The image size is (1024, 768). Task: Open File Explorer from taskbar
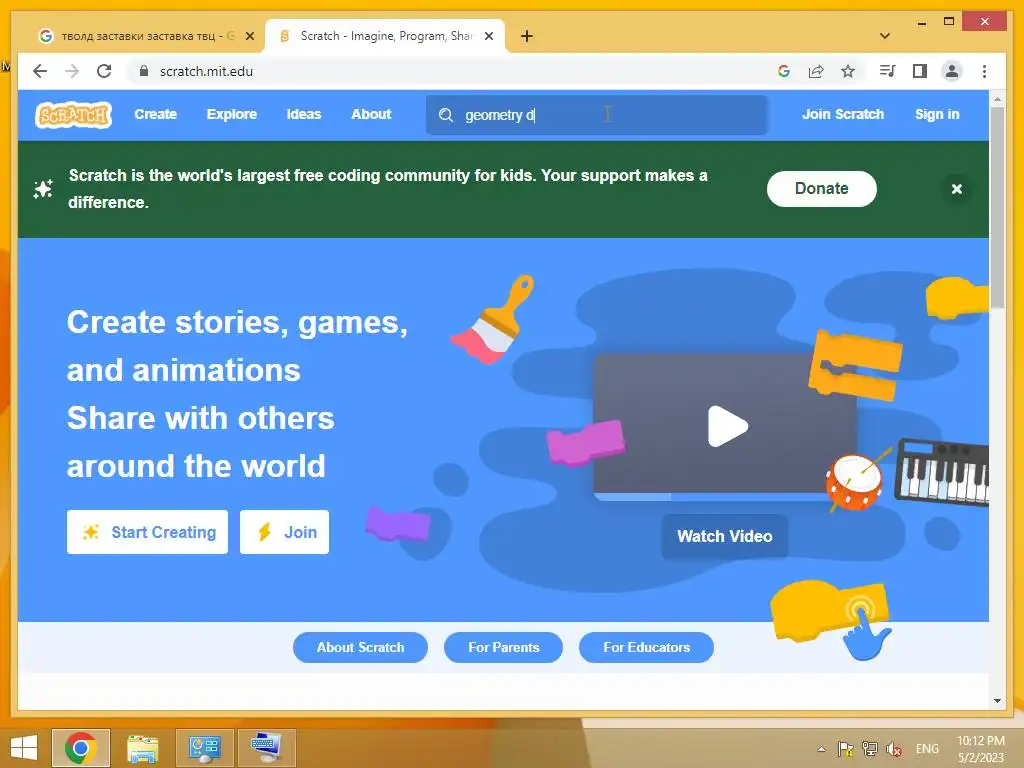(142, 748)
